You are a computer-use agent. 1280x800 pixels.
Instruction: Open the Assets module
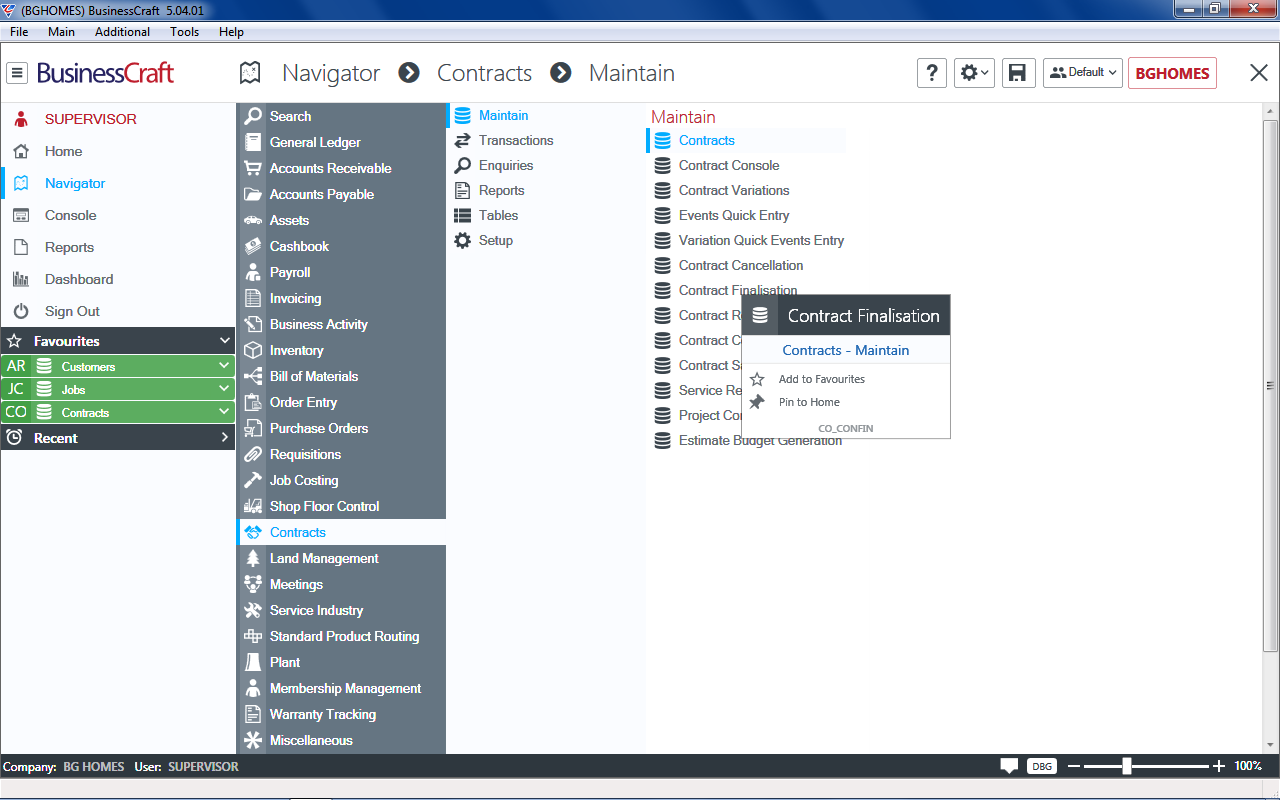point(341,220)
